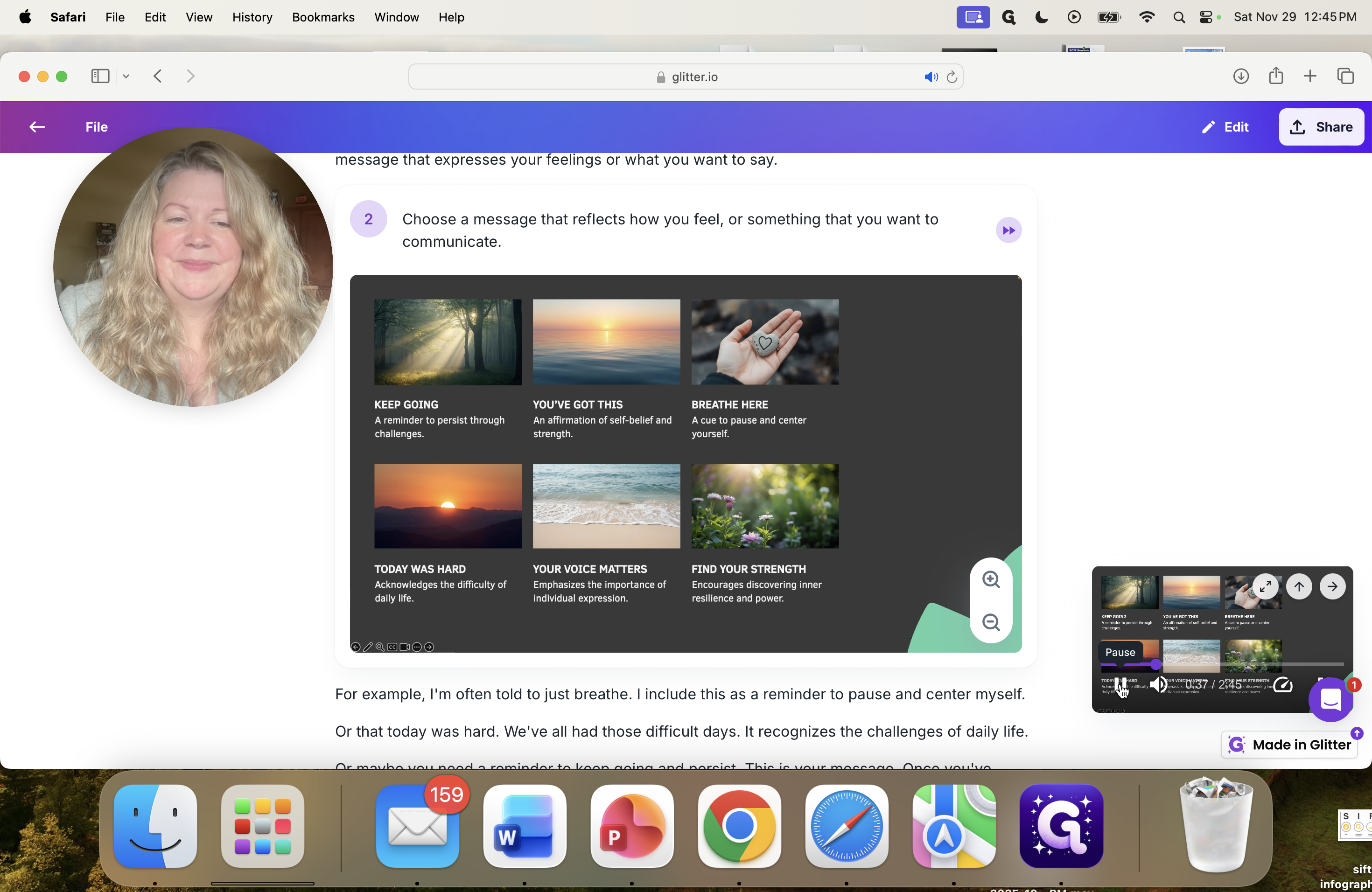Open the ellipsis more-options menu in video toolbar
Screen dimensions: 1372x892
417,647
